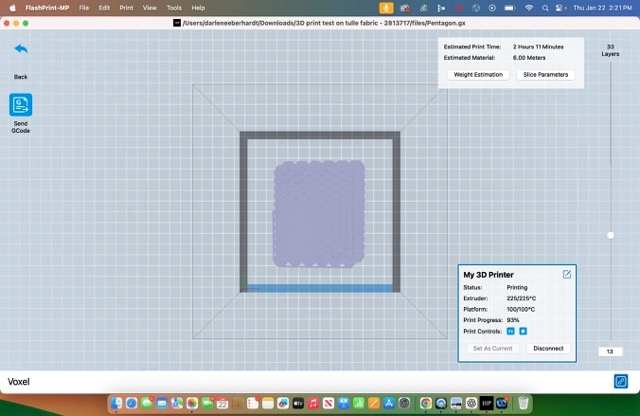The image size is (640, 416).
Task: Edit My 3D Printer details icon
Action: pos(567,274)
